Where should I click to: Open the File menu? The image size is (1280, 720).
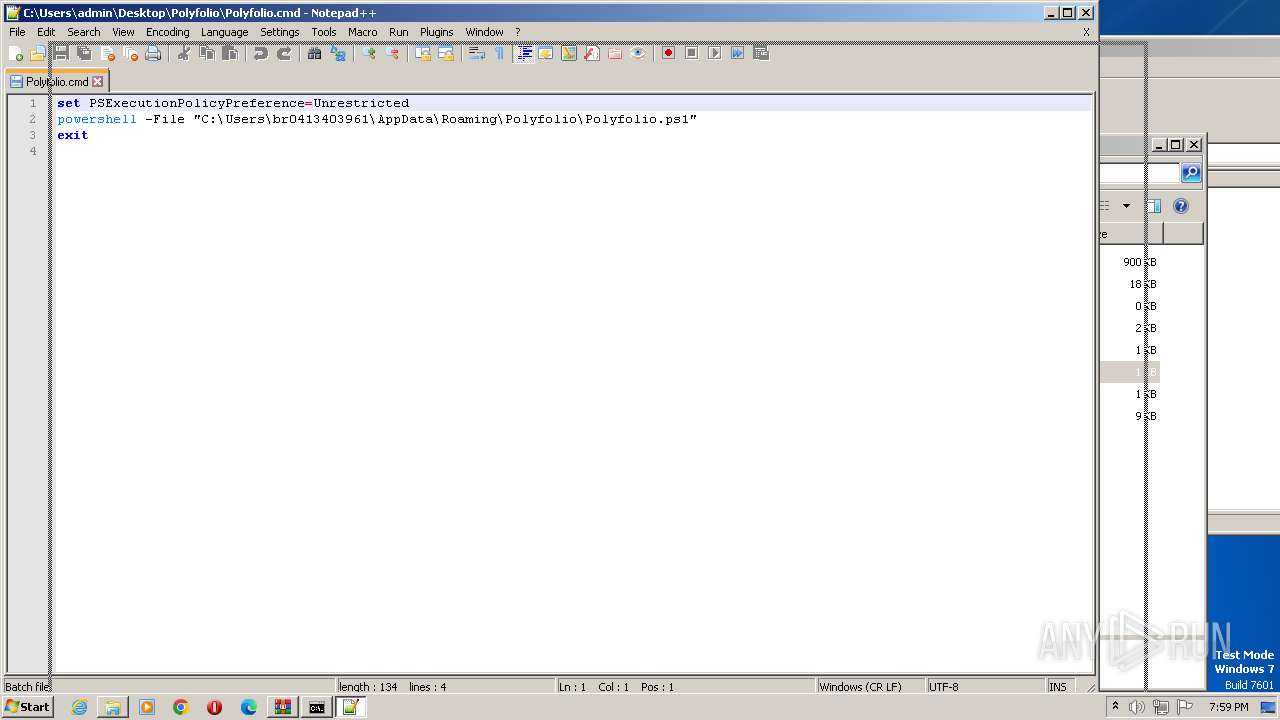coord(17,32)
